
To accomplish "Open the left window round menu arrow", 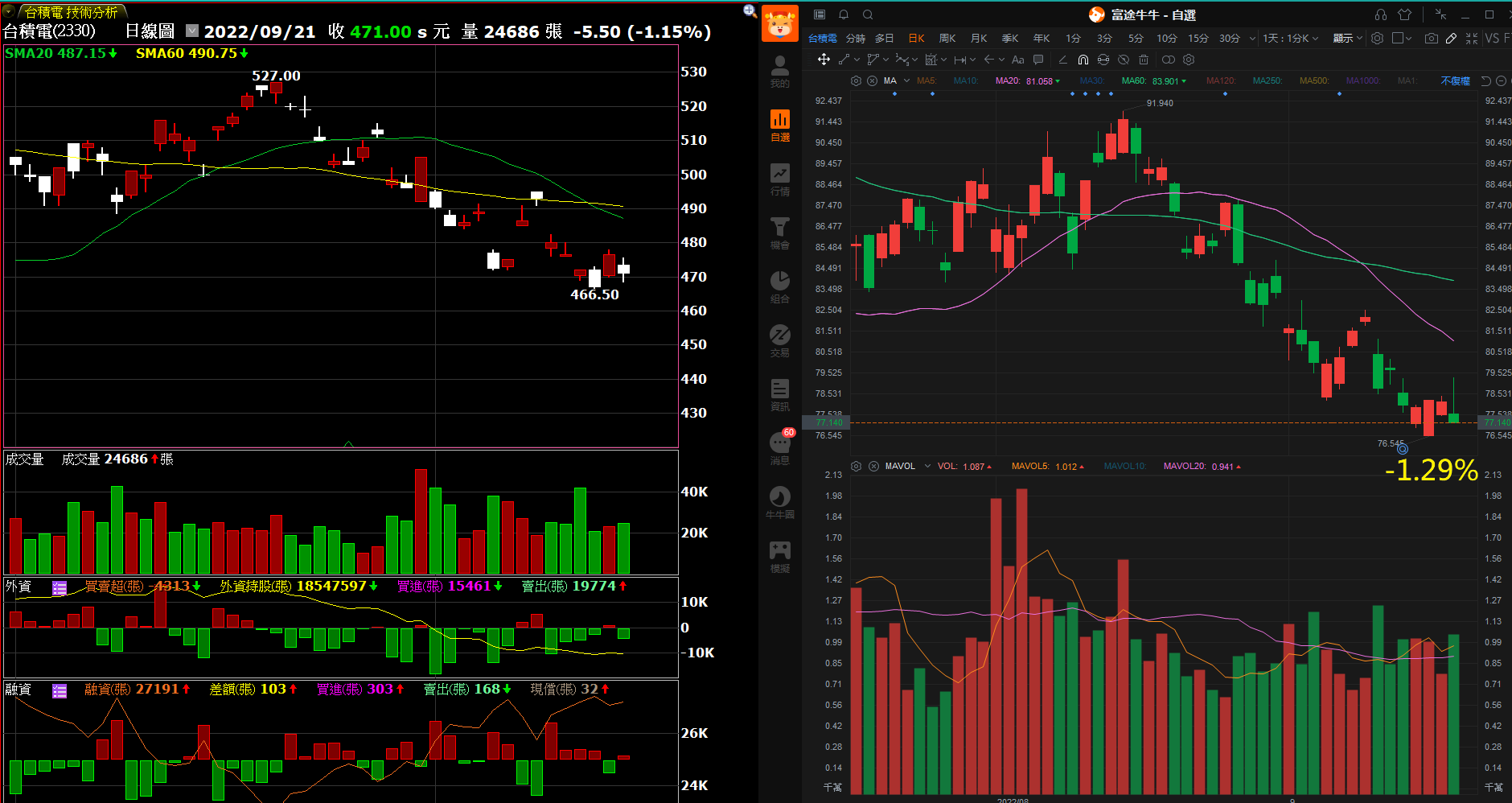I will [x=9, y=11].
